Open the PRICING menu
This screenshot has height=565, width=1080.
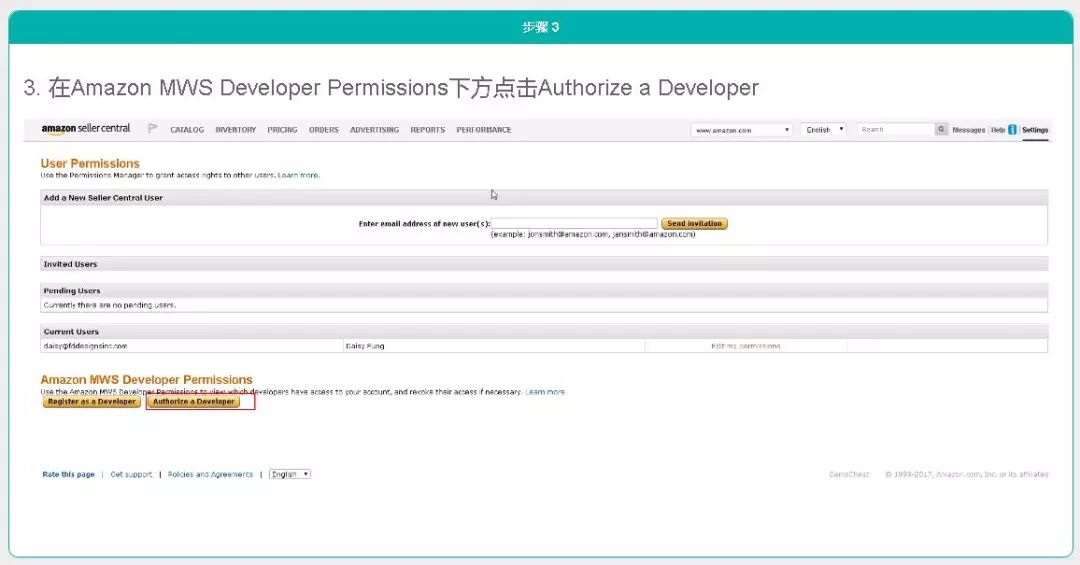pos(282,130)
